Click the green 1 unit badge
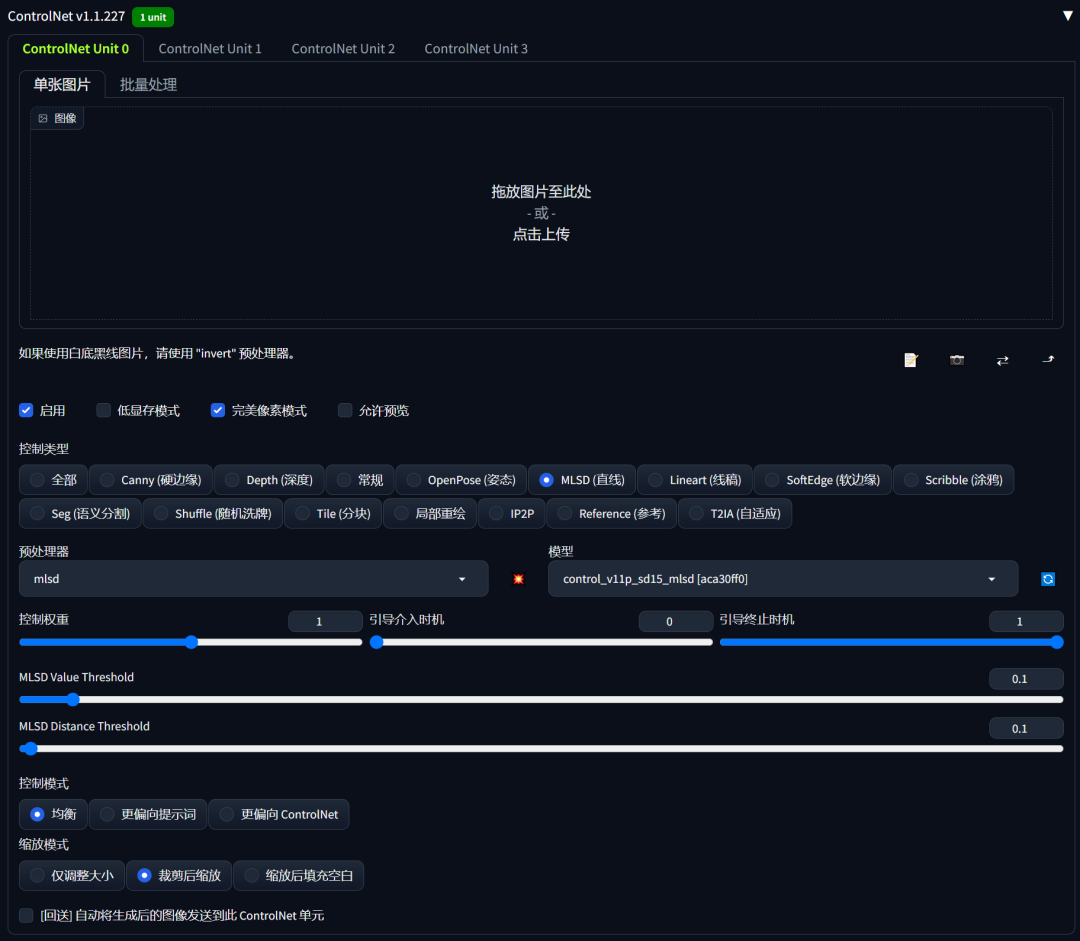 (x=152, y=17)
